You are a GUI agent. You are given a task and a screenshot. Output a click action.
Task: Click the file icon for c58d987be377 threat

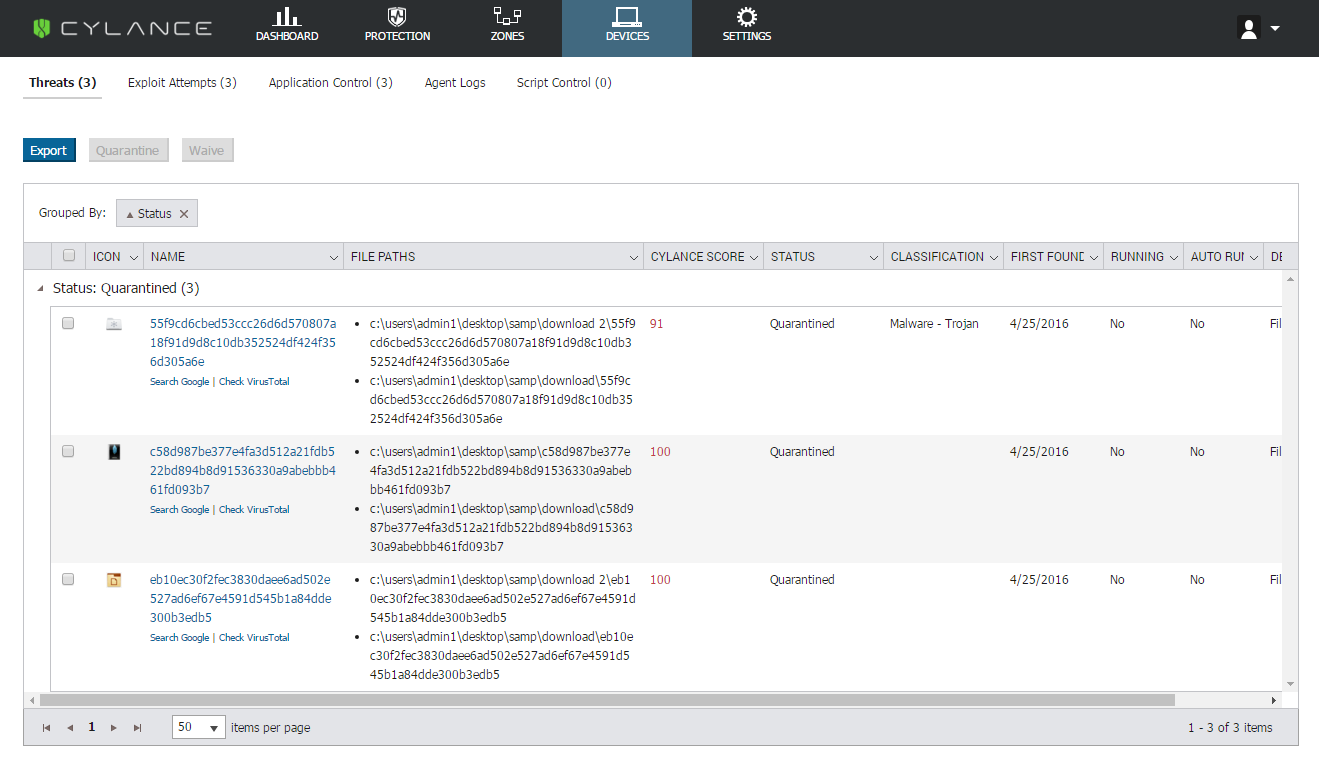coord(114,452)
